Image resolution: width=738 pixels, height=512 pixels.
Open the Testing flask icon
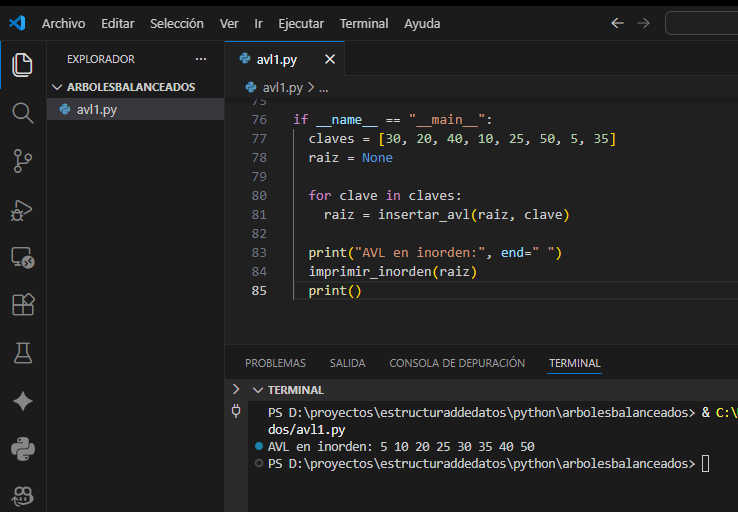22,353
